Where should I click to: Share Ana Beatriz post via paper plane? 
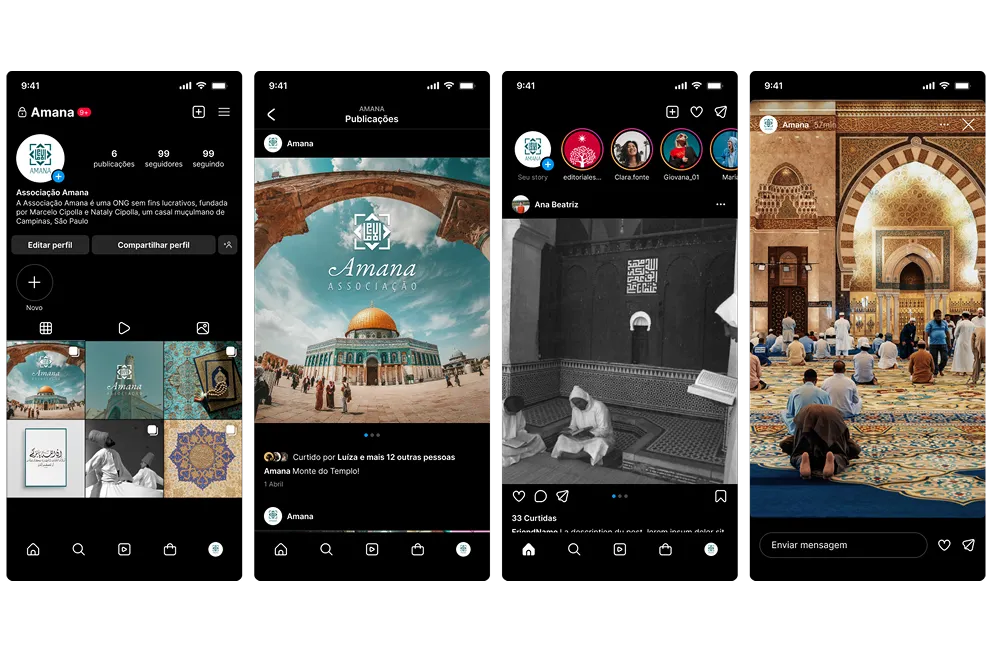(x=562, y=496)
